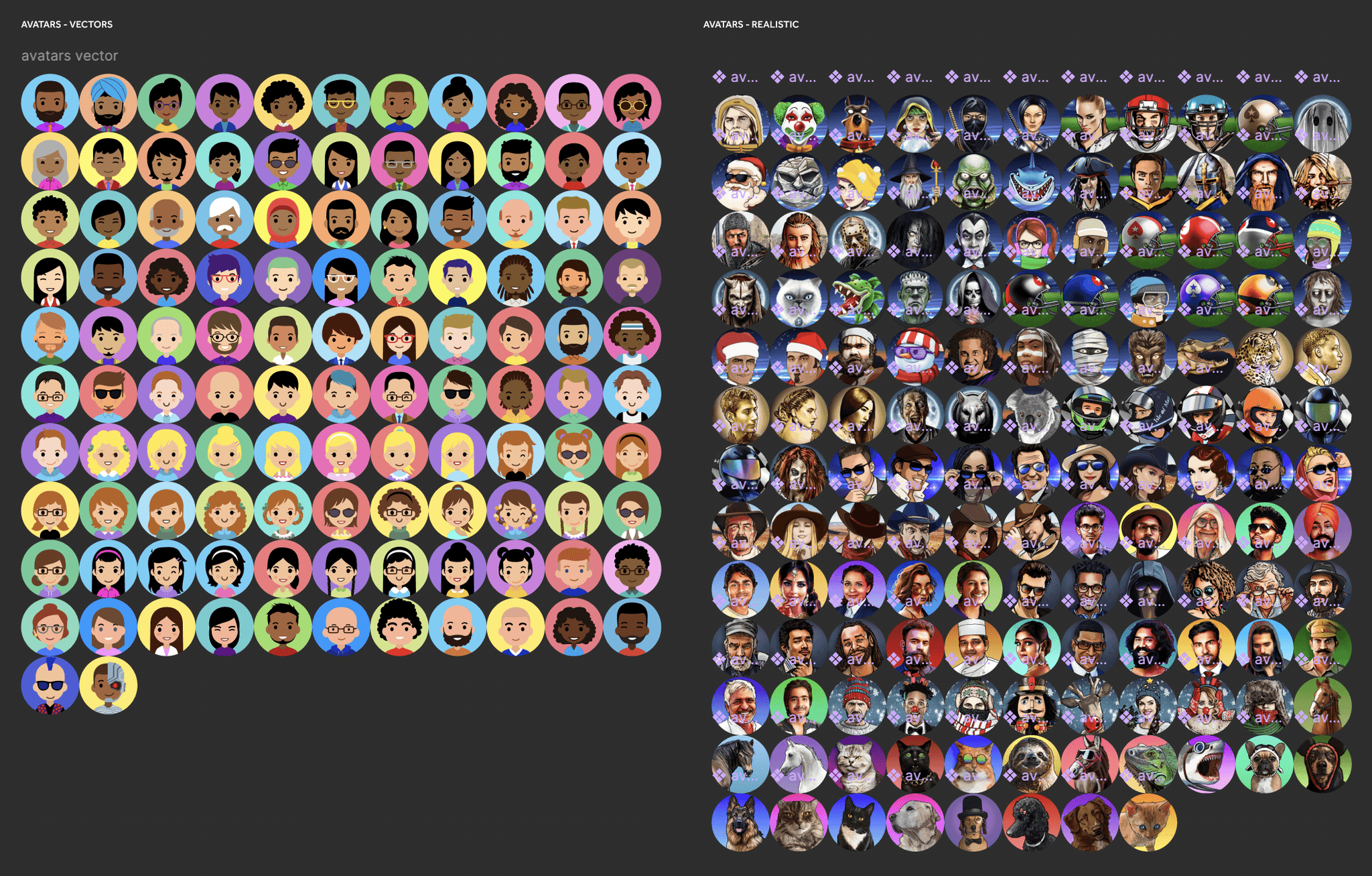Select the green-haired clown avatar
Viewport: 1372px width, 876px height.
799,124
